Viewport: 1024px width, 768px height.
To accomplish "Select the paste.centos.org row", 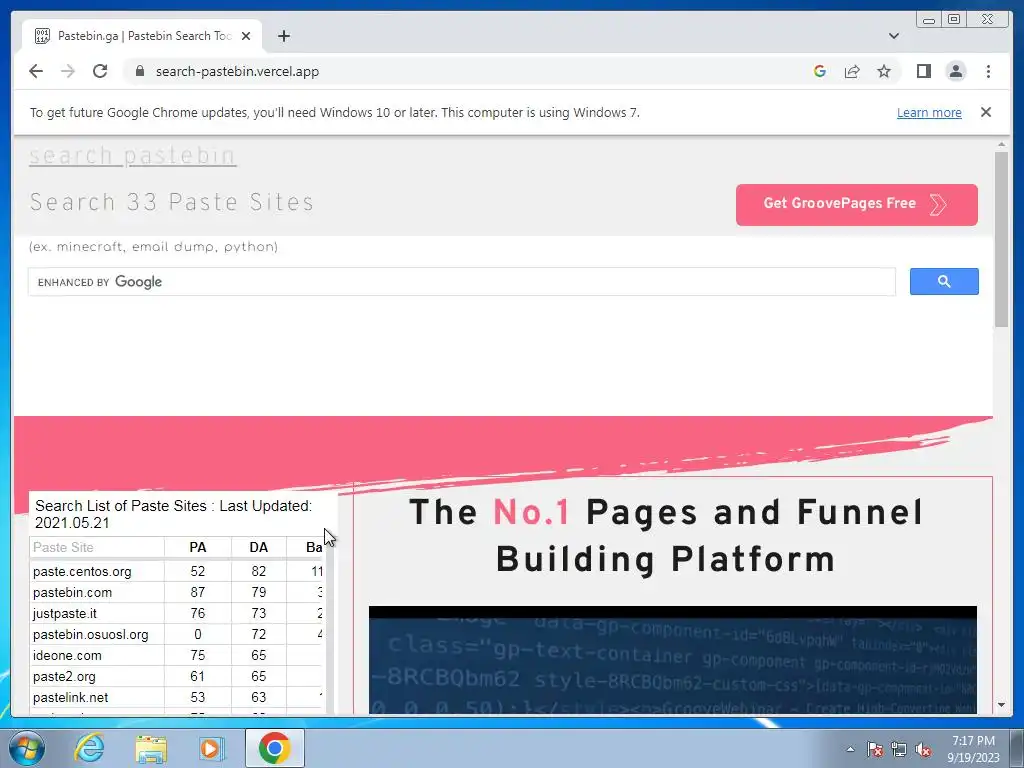I will pos(176,571).
